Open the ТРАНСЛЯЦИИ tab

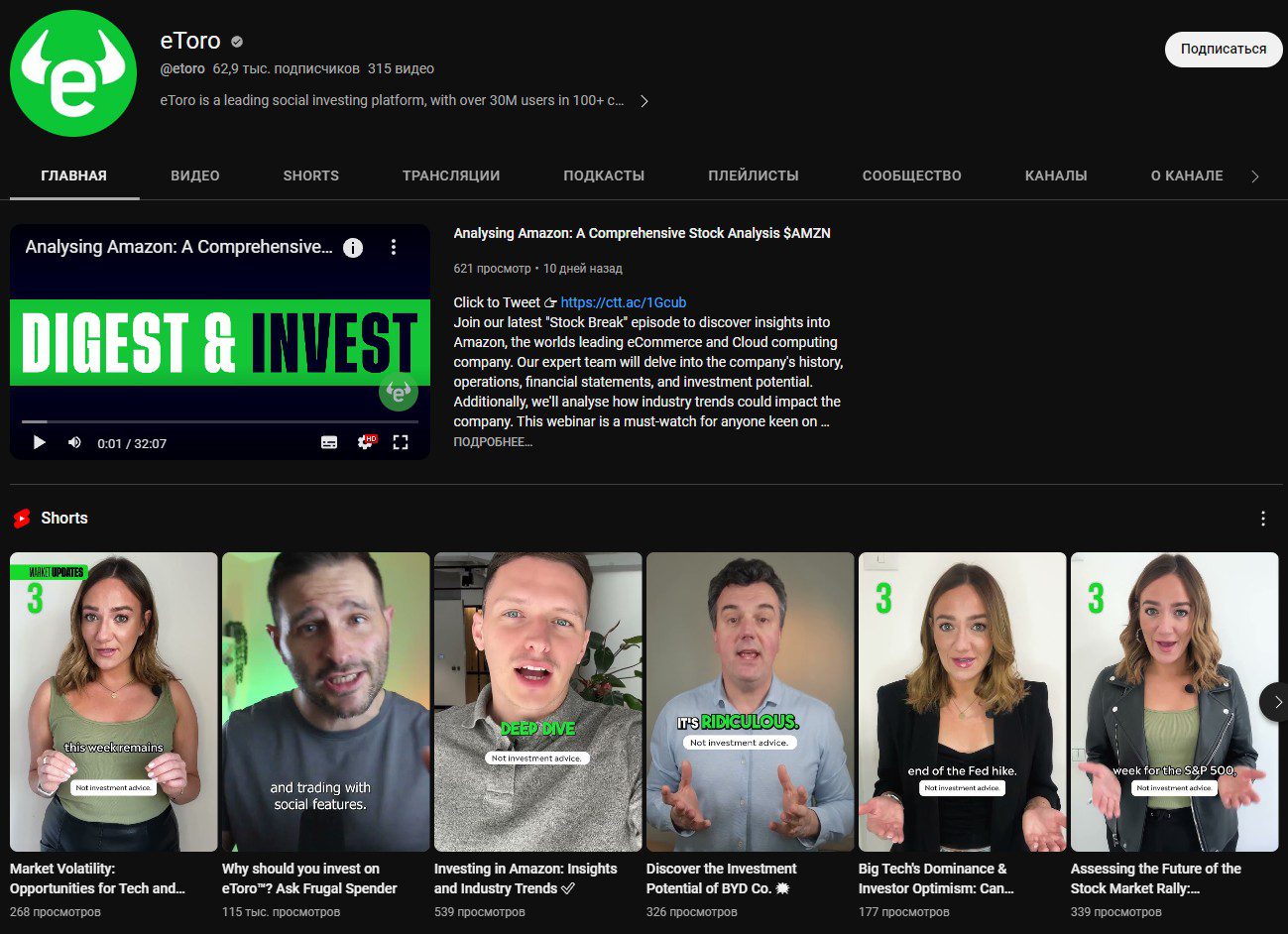(x=451, y=175)
